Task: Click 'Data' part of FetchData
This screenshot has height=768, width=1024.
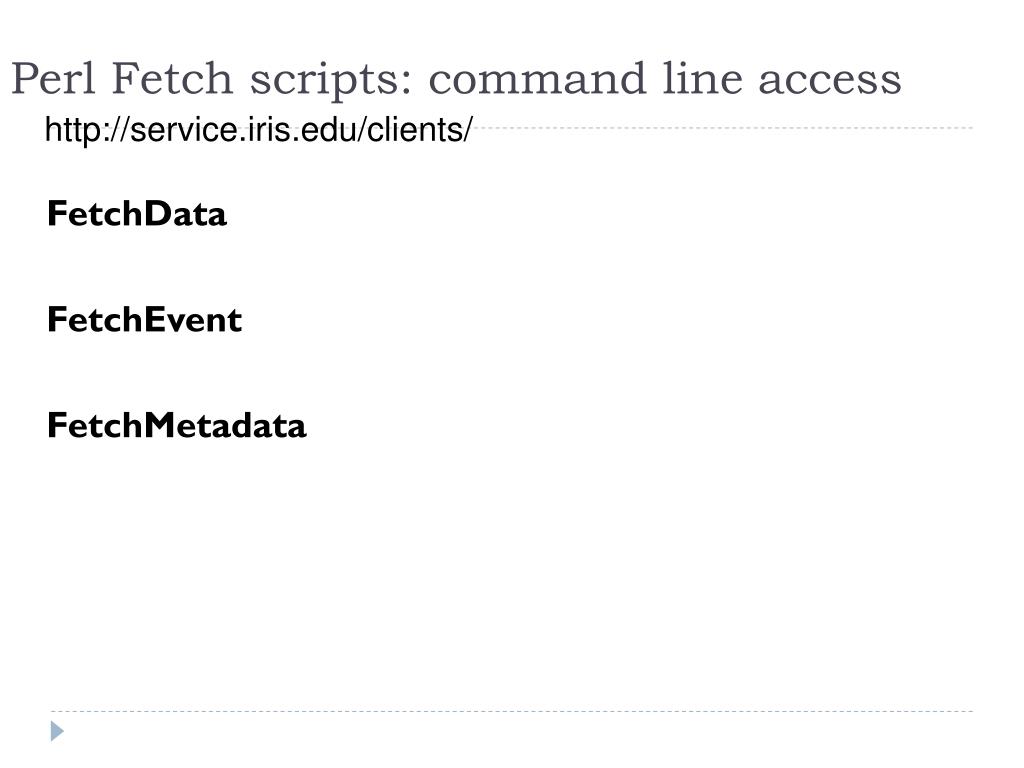Action: [x=185, y=214]
